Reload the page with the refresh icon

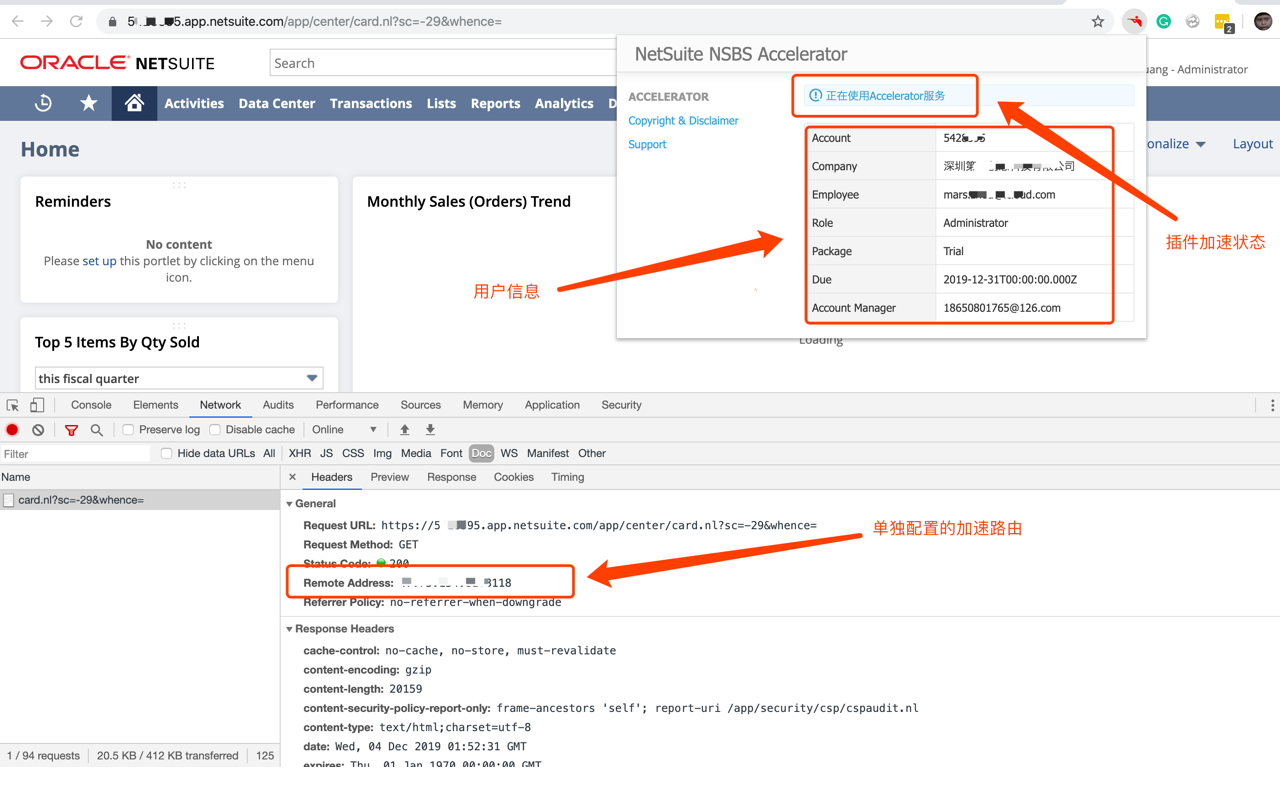pyautogui.click(x=76, y=21)
